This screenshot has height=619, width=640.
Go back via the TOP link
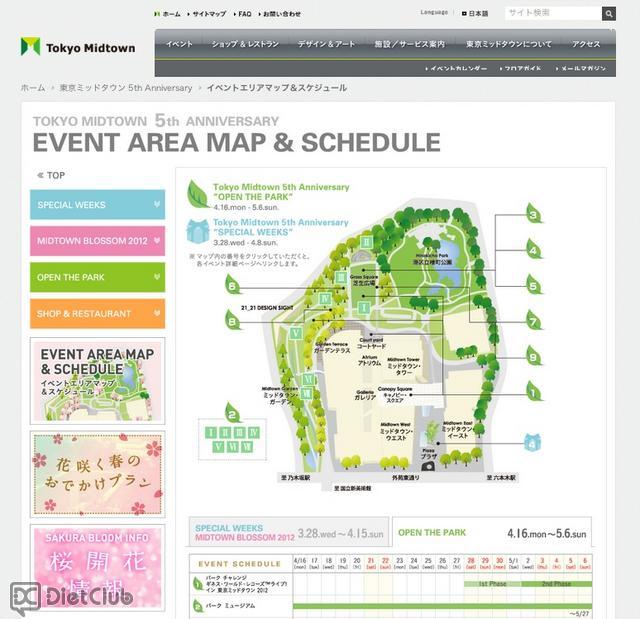click(x=52, y=175)
